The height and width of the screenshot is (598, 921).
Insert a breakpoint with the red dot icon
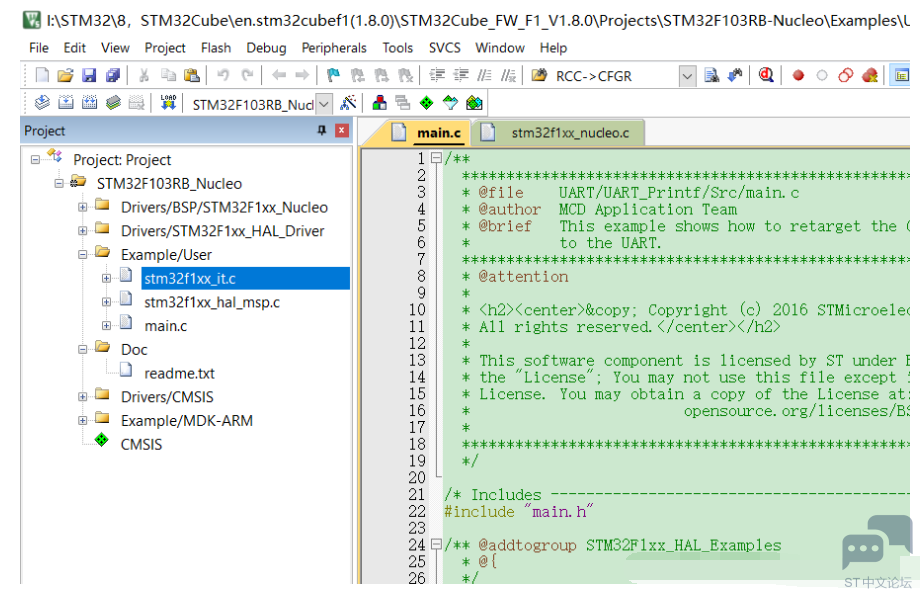(x=798, y=75)
